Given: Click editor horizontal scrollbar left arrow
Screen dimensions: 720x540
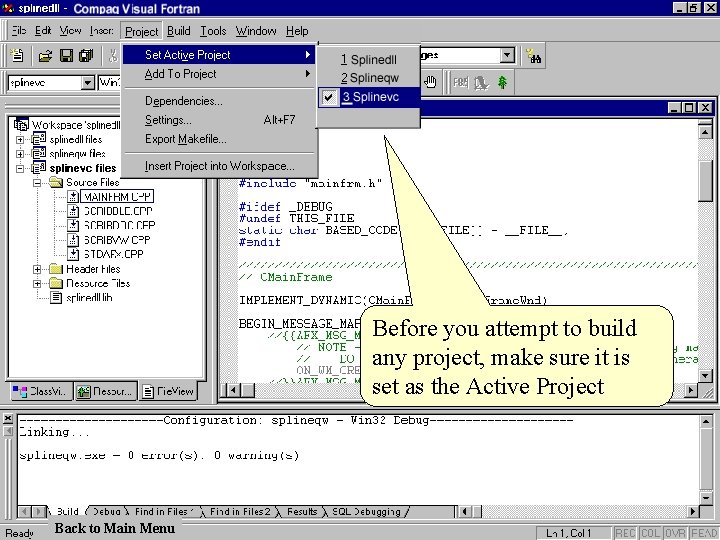Looking at the screenshot, I should point(233,390).
